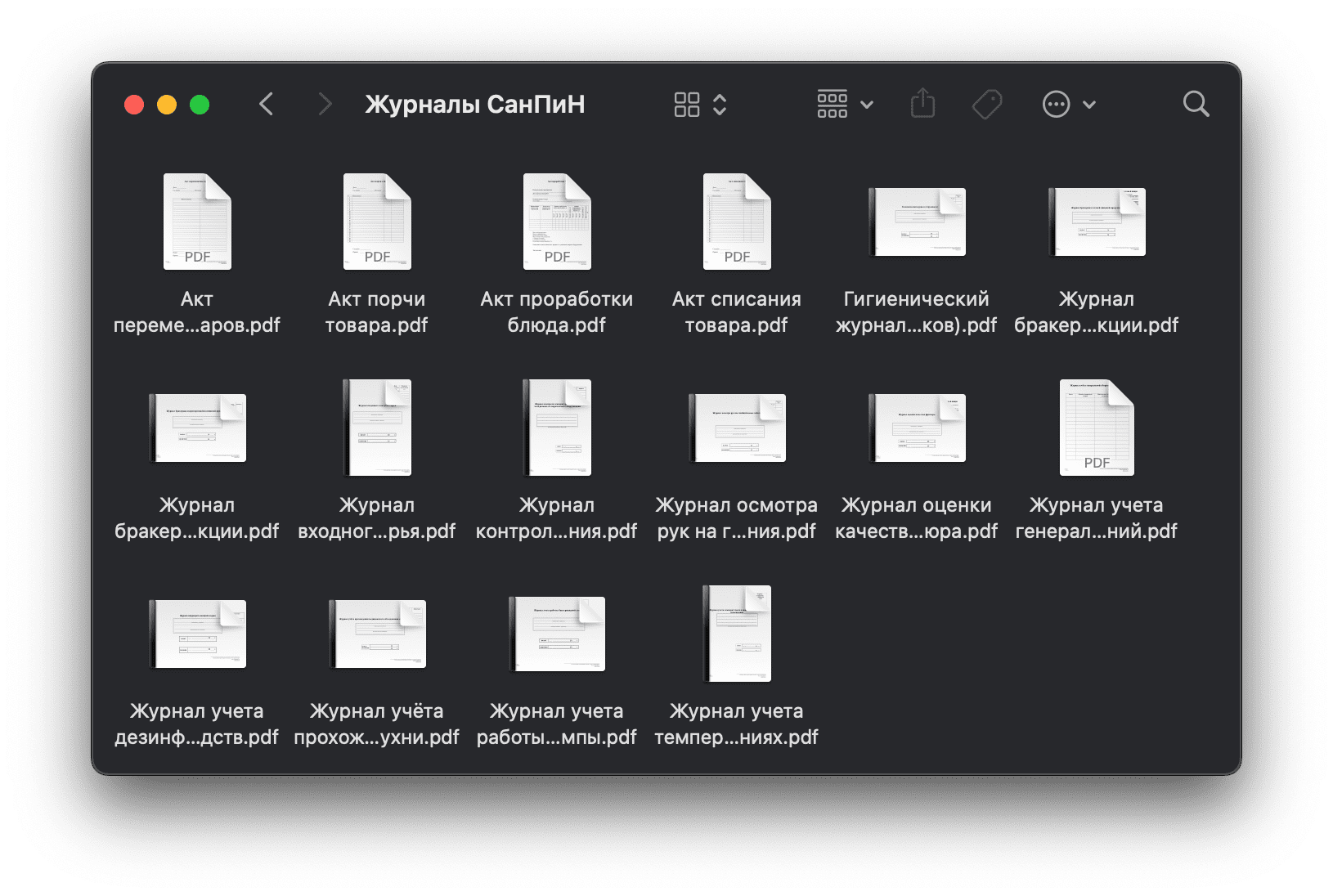1333x896 pixels.
Task: Click the label Журнал учета работы...мпы.pdf
Action: (x=557, y=724)
